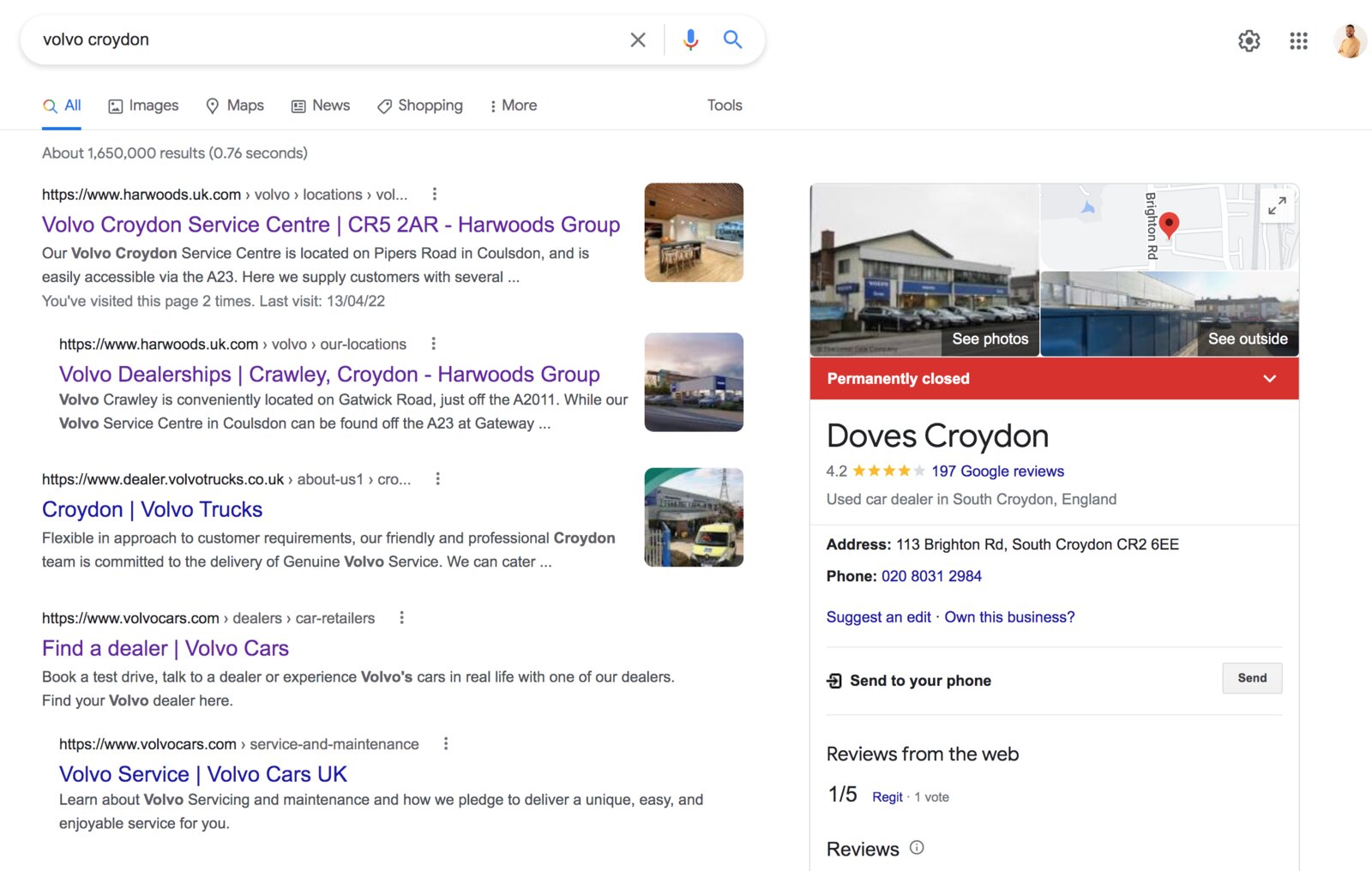Image resolution: width=1372 pixels, height=871 pixels.
Task: Click the address 113 Brighton Rd text
Action: [1038, 544]
